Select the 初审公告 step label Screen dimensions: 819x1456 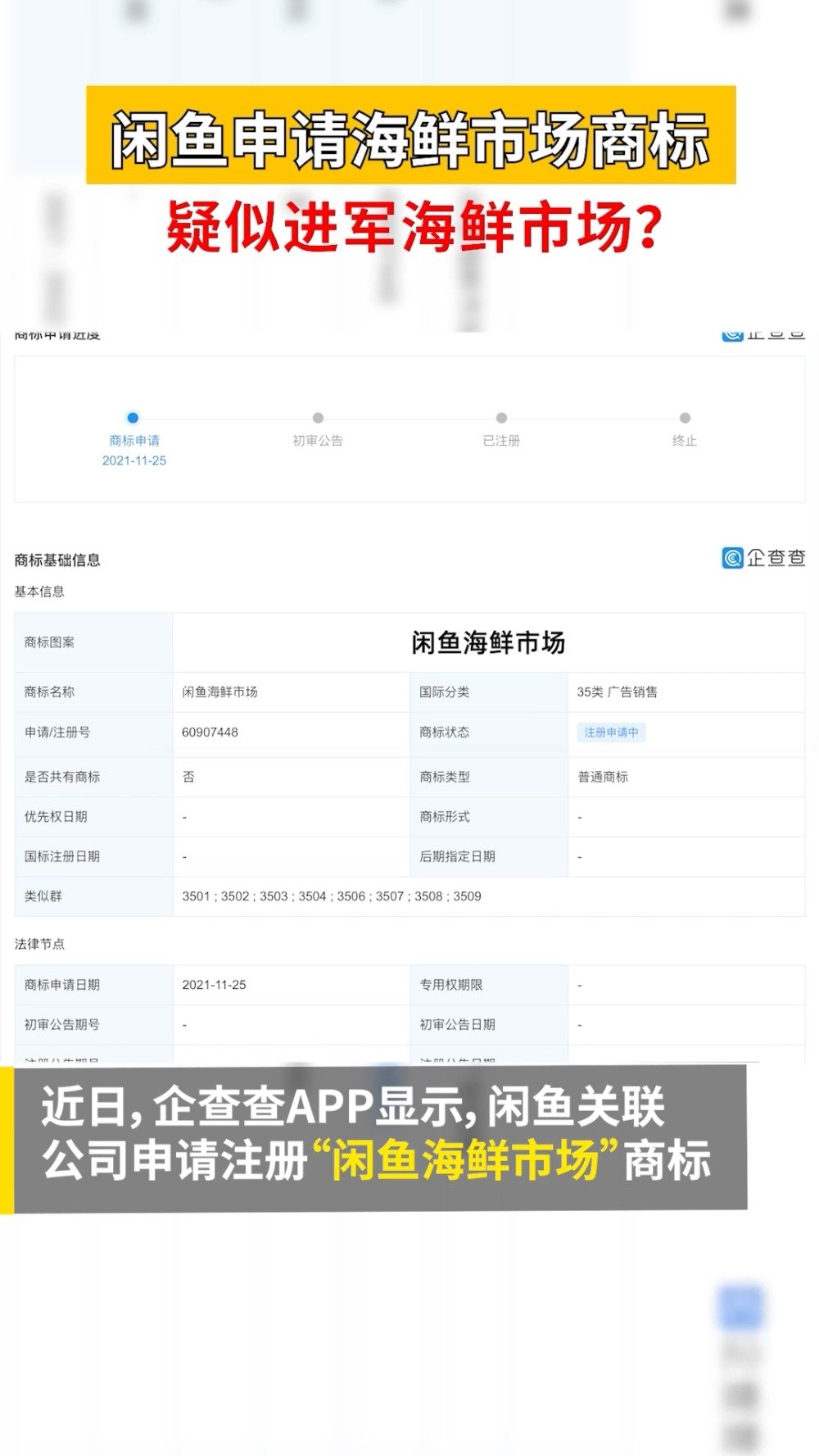pos(318,441)
